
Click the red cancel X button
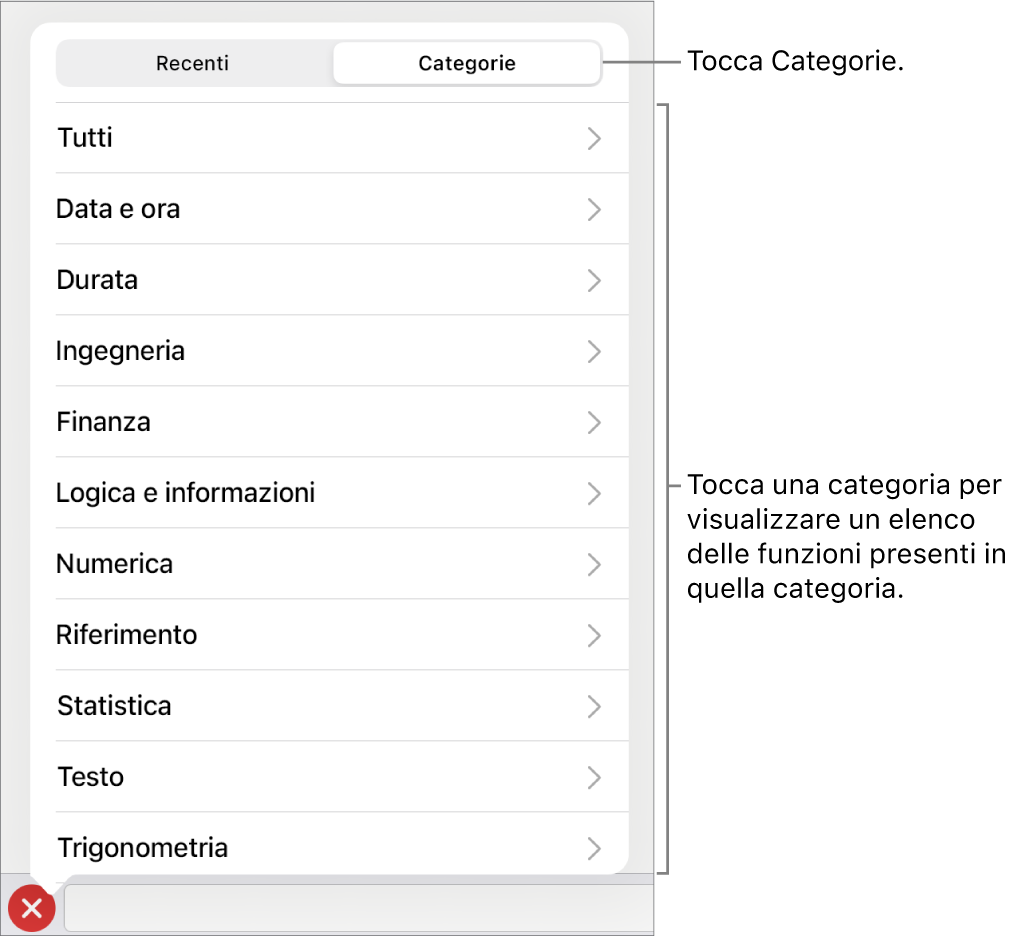click(x=32, y=909)
